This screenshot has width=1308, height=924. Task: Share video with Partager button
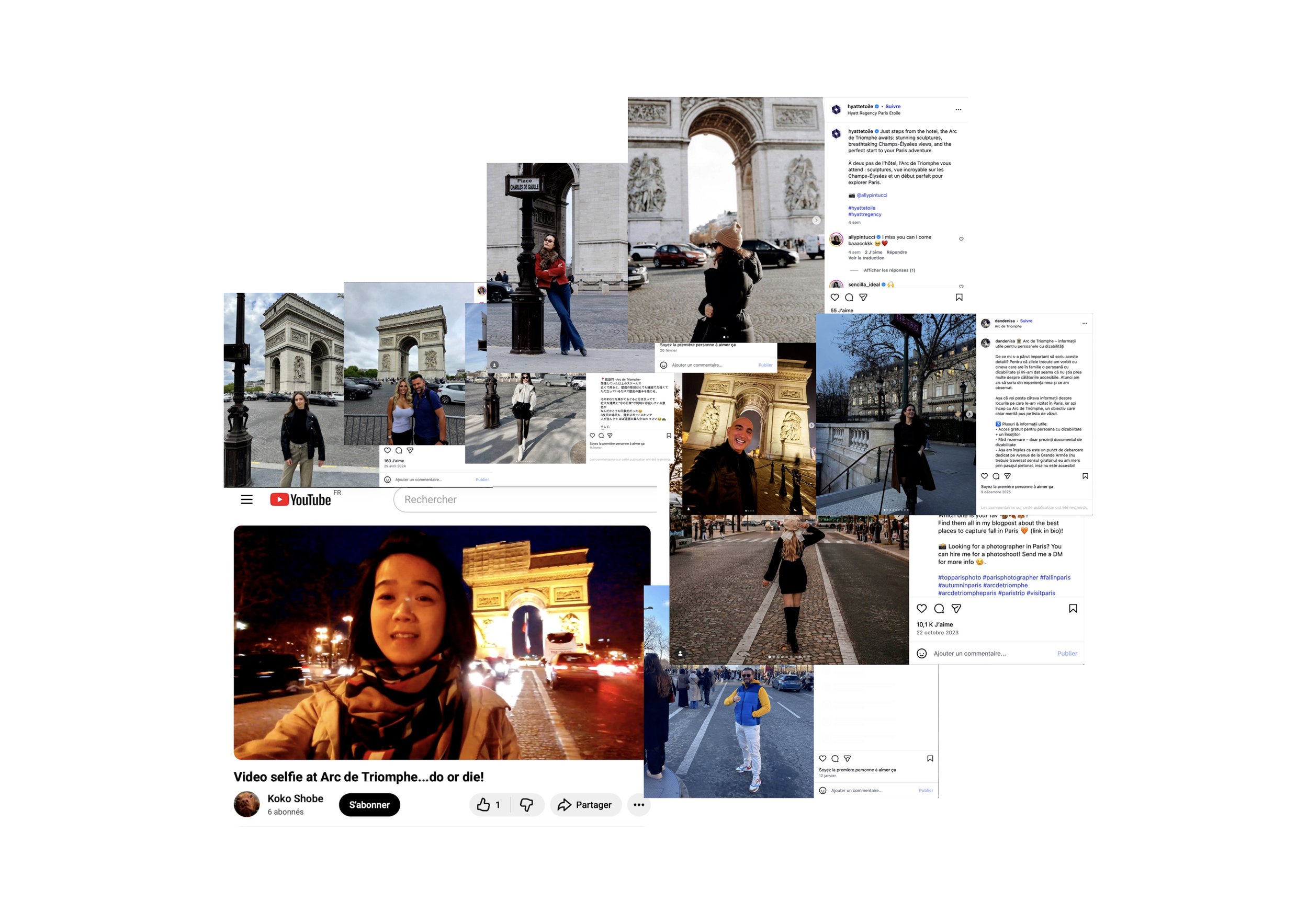[585, 804]
